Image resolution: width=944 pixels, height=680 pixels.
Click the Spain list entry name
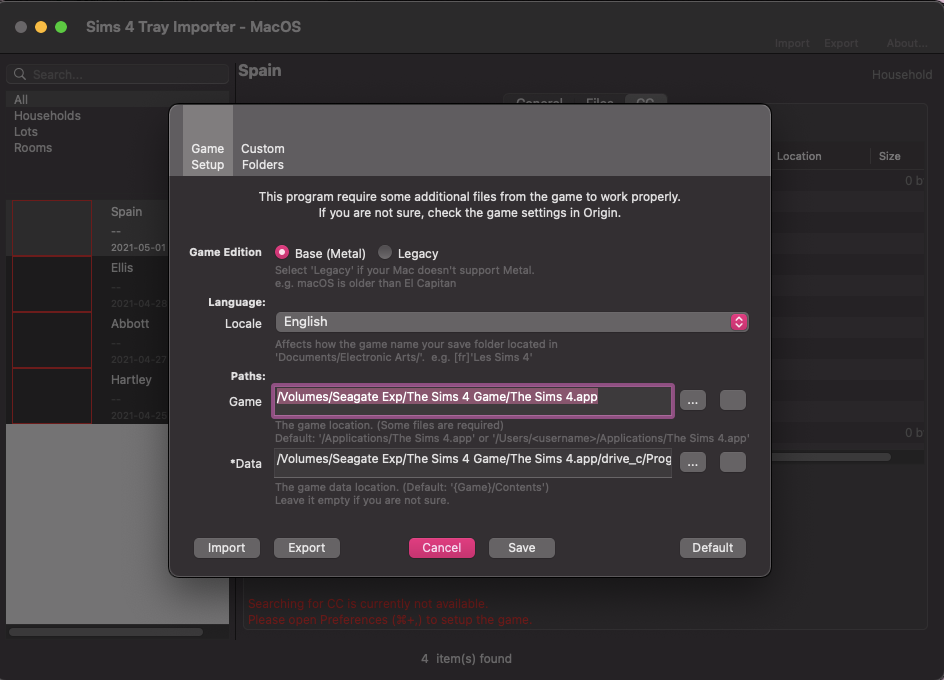pyautogui.click(x=126, y=211)
